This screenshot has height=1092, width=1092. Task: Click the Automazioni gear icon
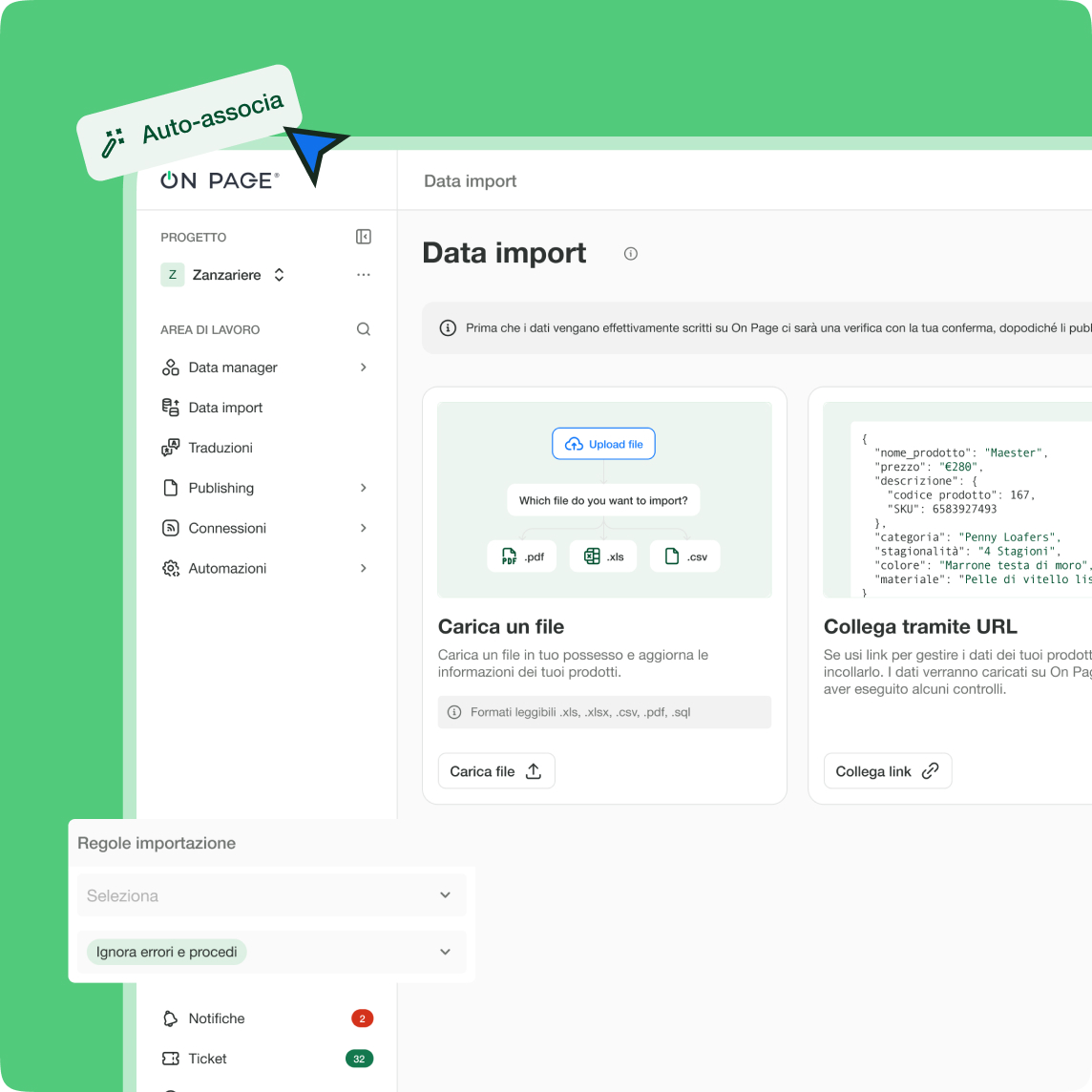click(171, 568)
